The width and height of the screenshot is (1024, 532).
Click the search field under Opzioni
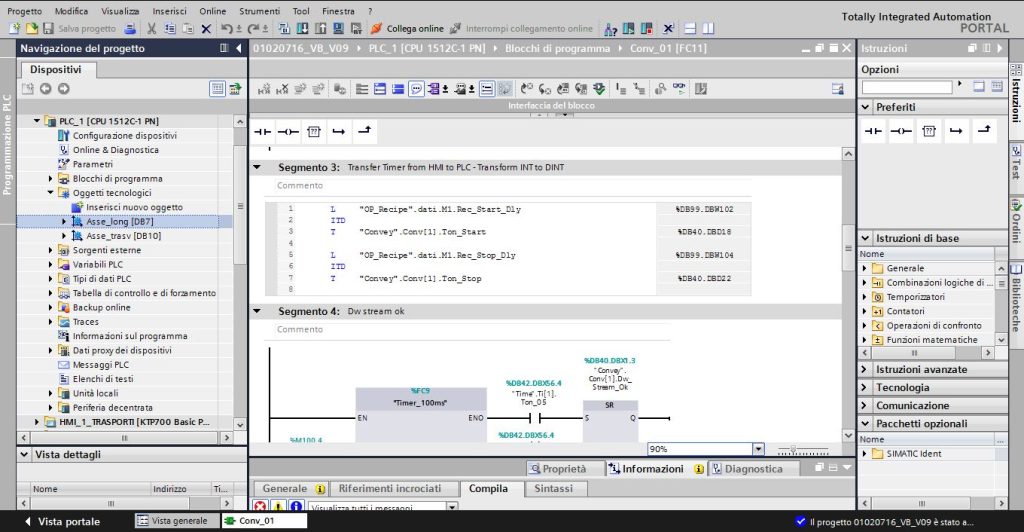[907, 87]
